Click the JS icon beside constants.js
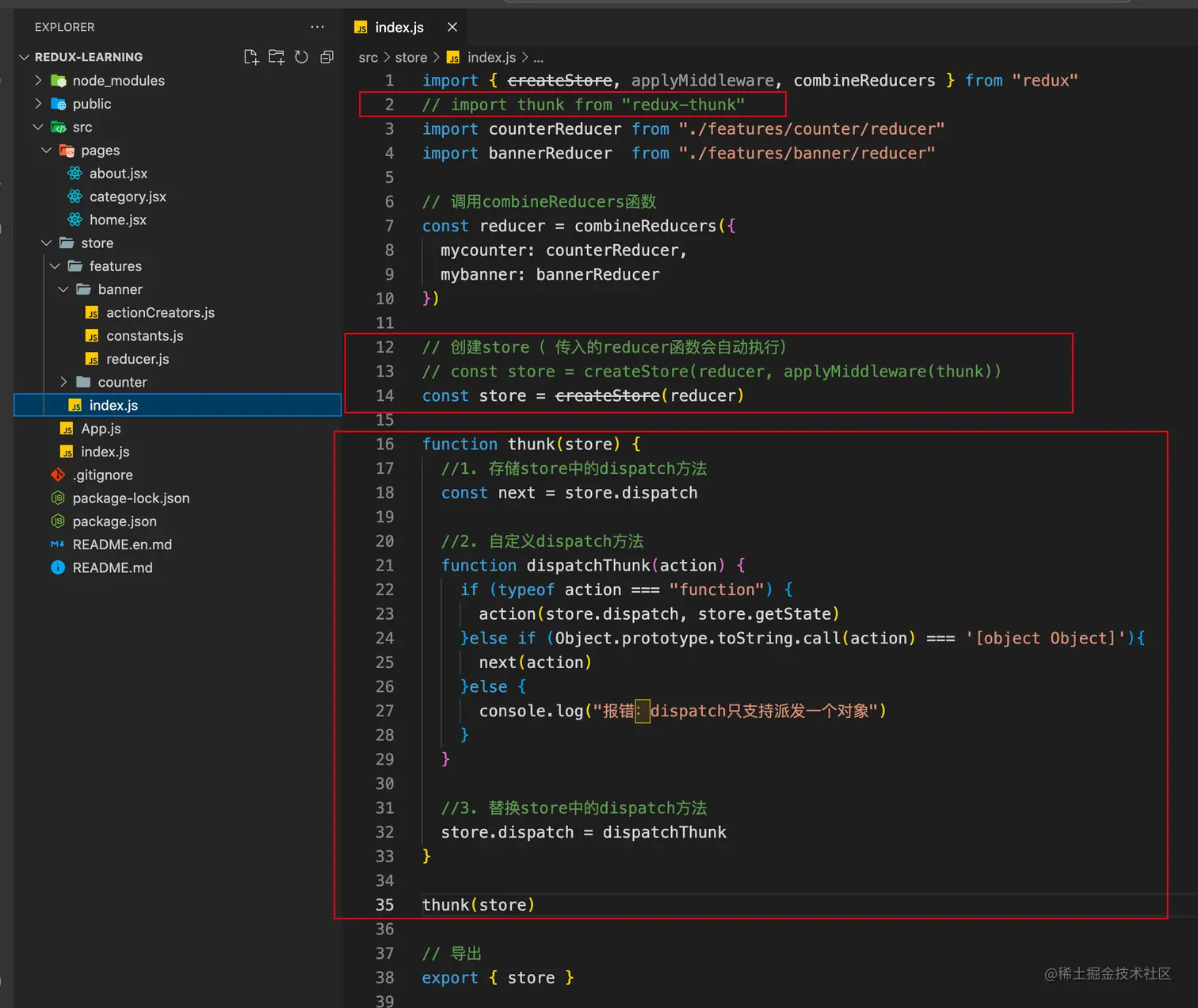This screenshot has height=1008, width=1198. pyautogui.click(x=92, y=336)
